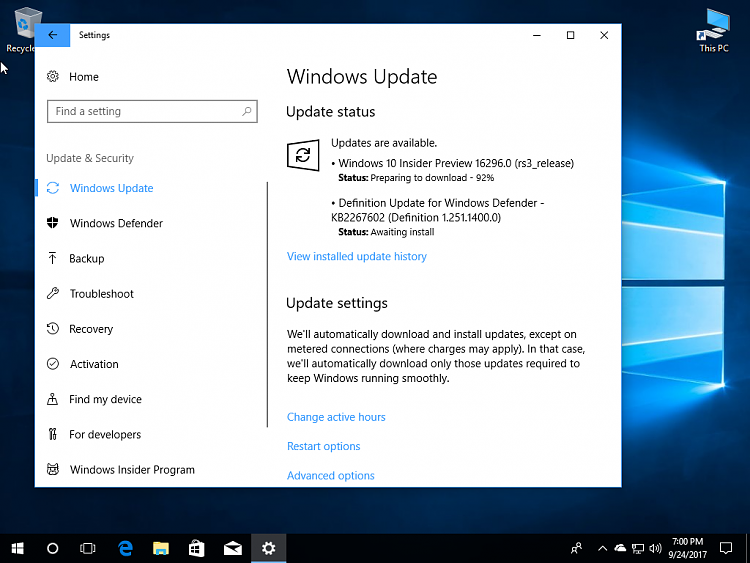
Task: Open Task View on the taskbar
Action: (x=88, y=548)
